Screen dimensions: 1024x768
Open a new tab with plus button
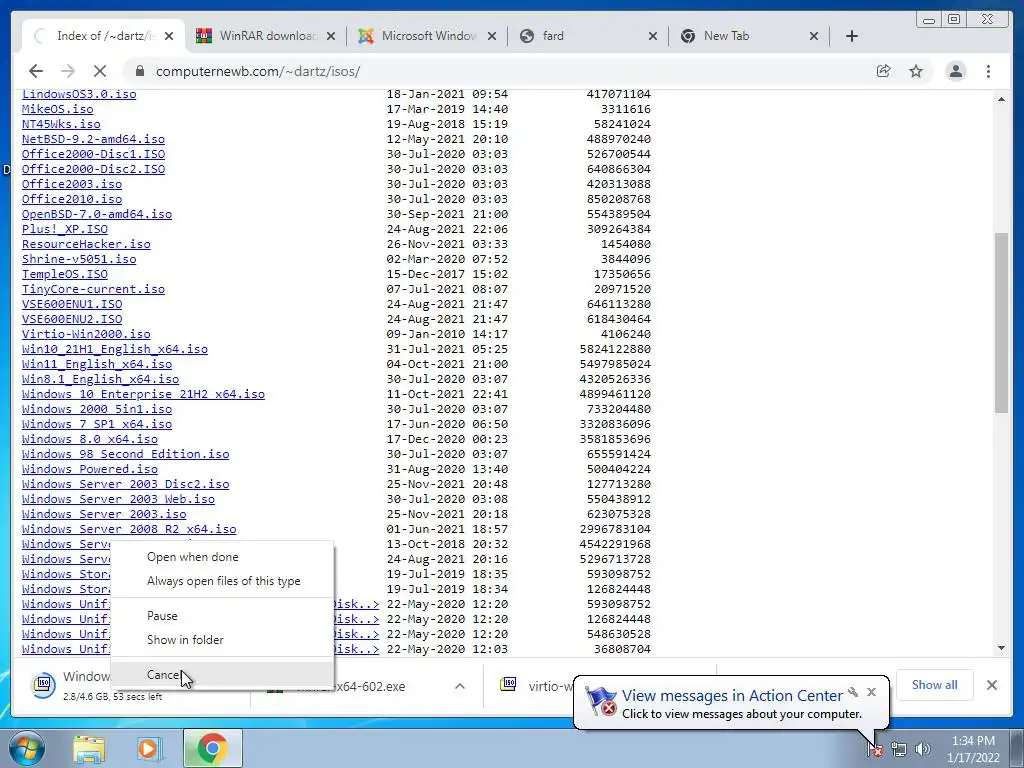pyautogui.click(x=852, y=36)
